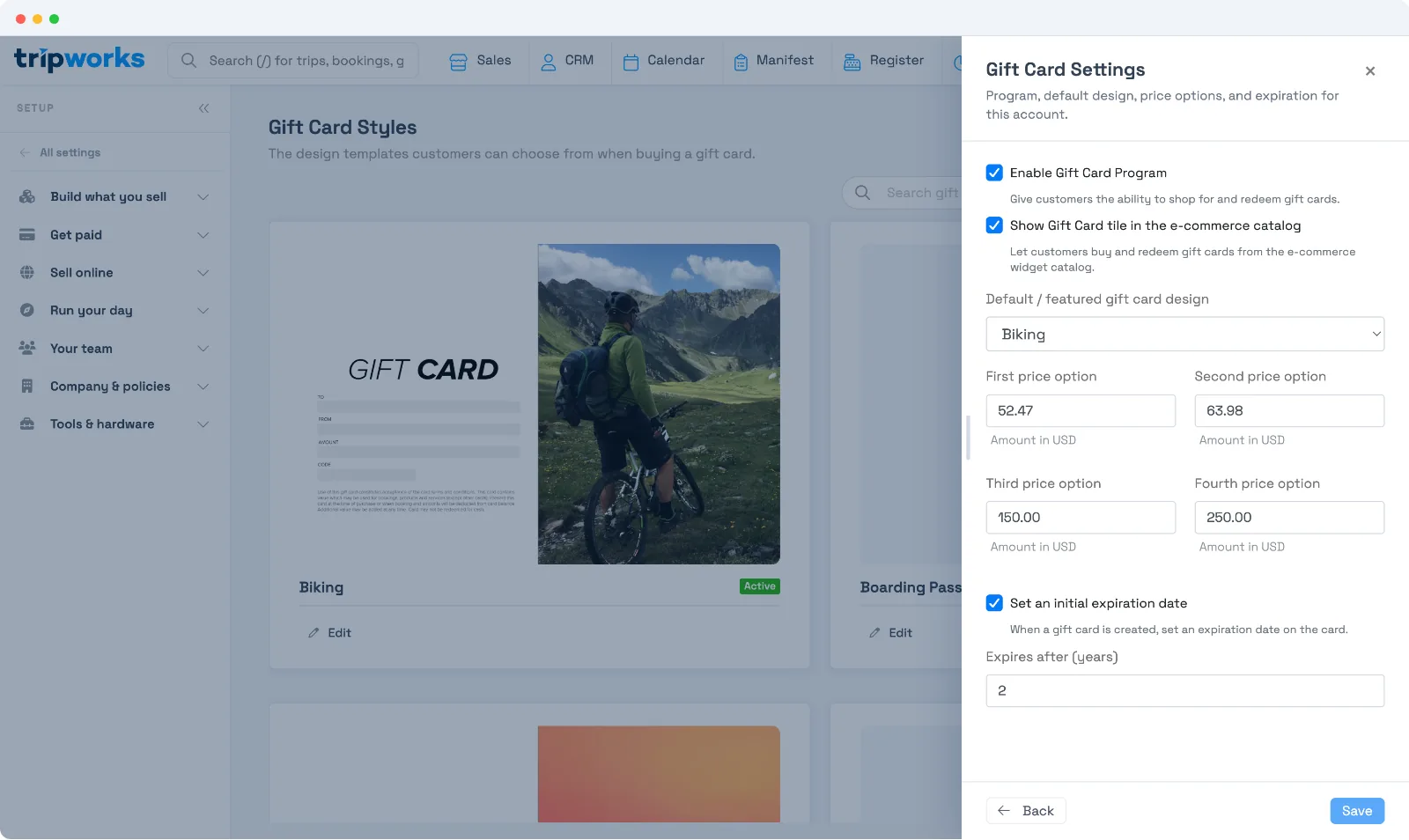Toggle Set an initial expiration date checkbox
The image size is (1409, 840).
coord(994,603)
